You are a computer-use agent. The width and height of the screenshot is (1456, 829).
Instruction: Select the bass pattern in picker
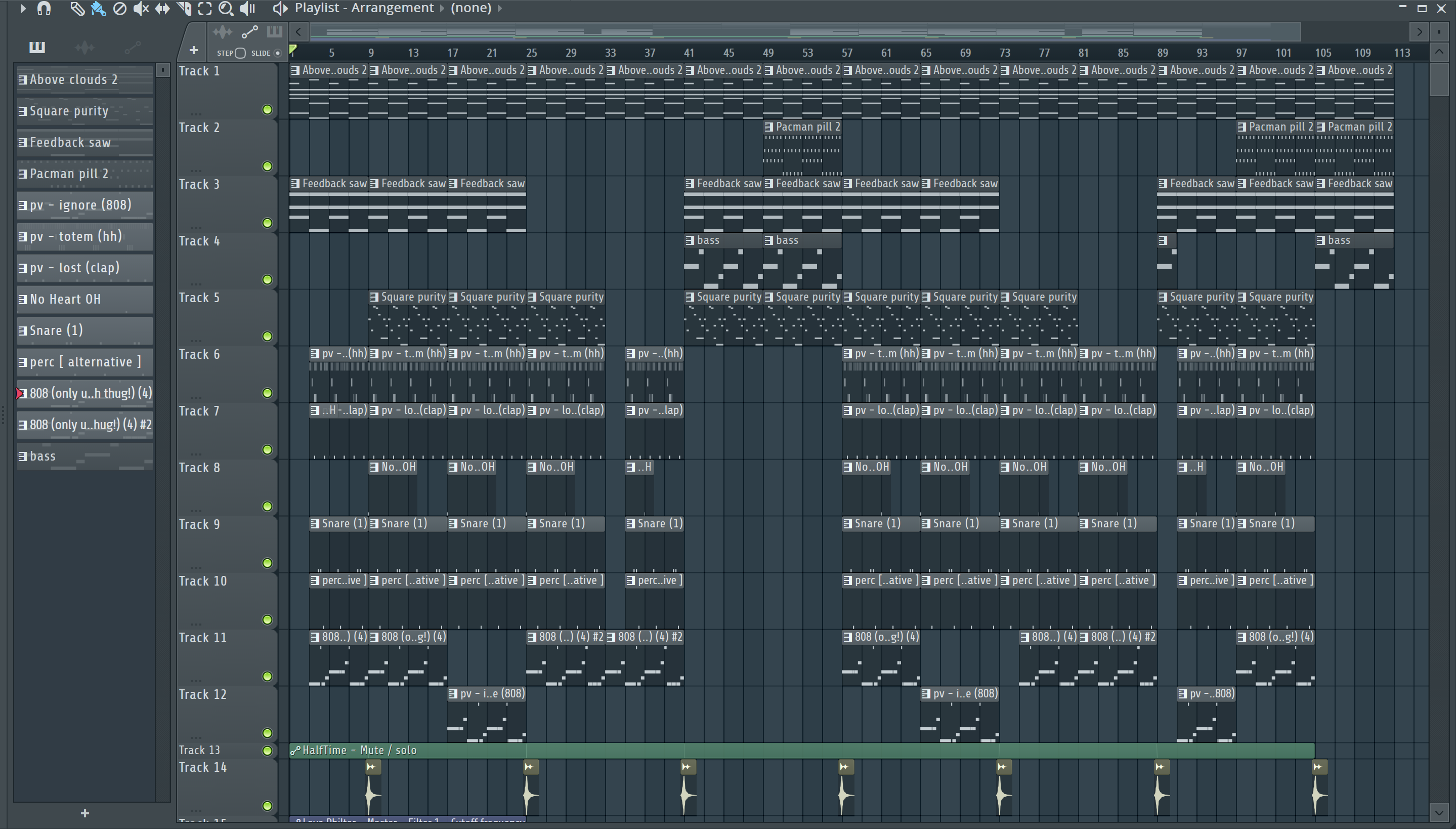click(x=85, y=456)
